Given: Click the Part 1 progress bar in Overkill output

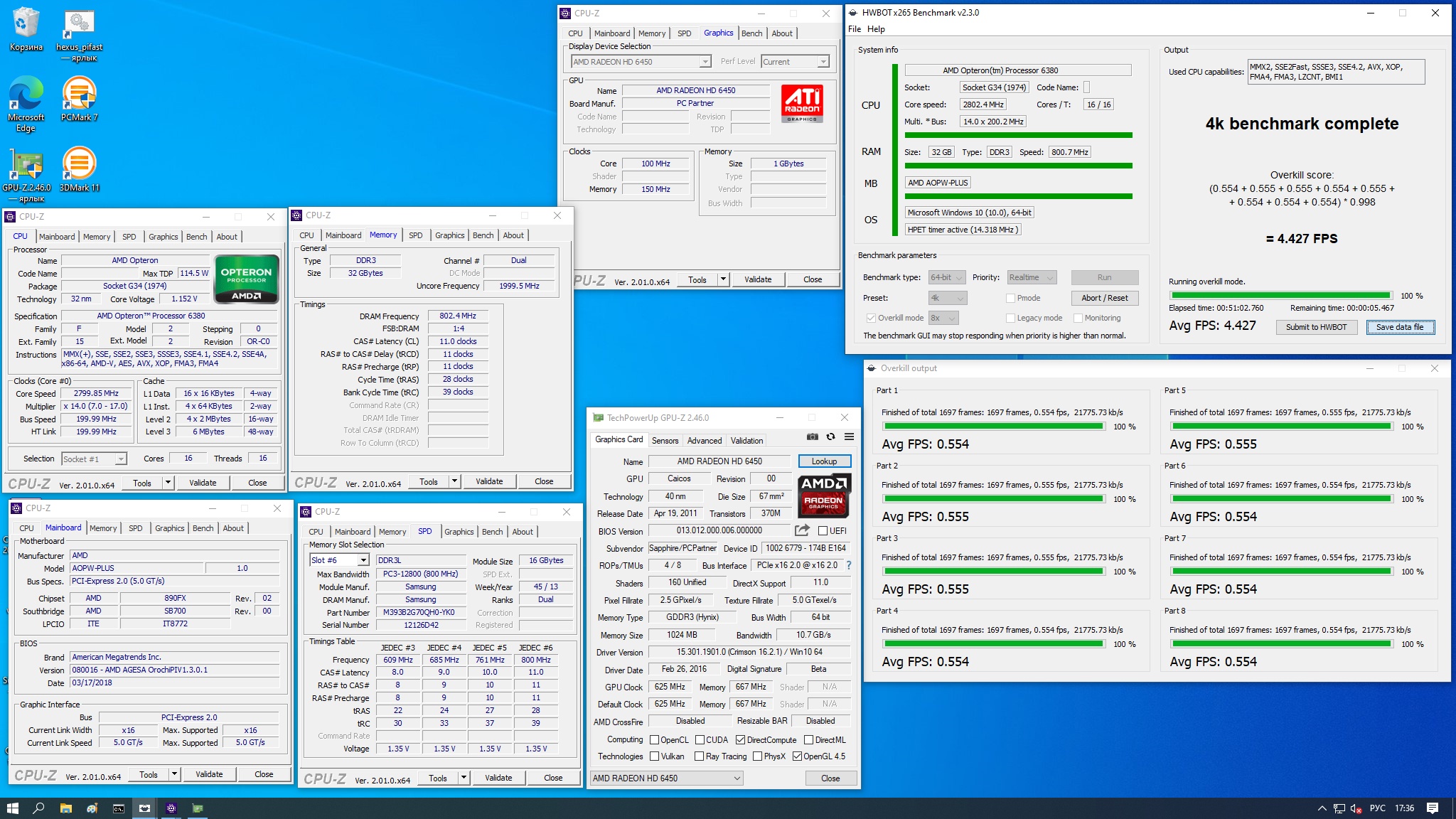Looking at the screenshot, I should coord(994,427).
